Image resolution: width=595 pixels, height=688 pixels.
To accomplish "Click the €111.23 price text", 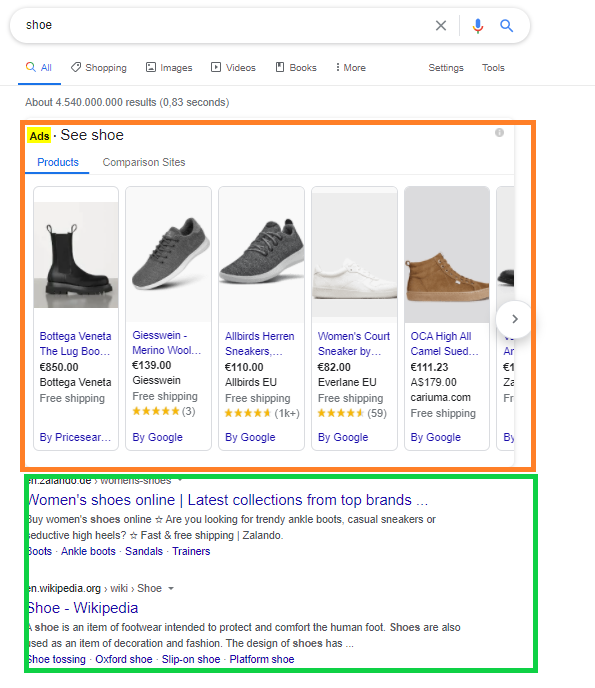I will click(430, 367).
